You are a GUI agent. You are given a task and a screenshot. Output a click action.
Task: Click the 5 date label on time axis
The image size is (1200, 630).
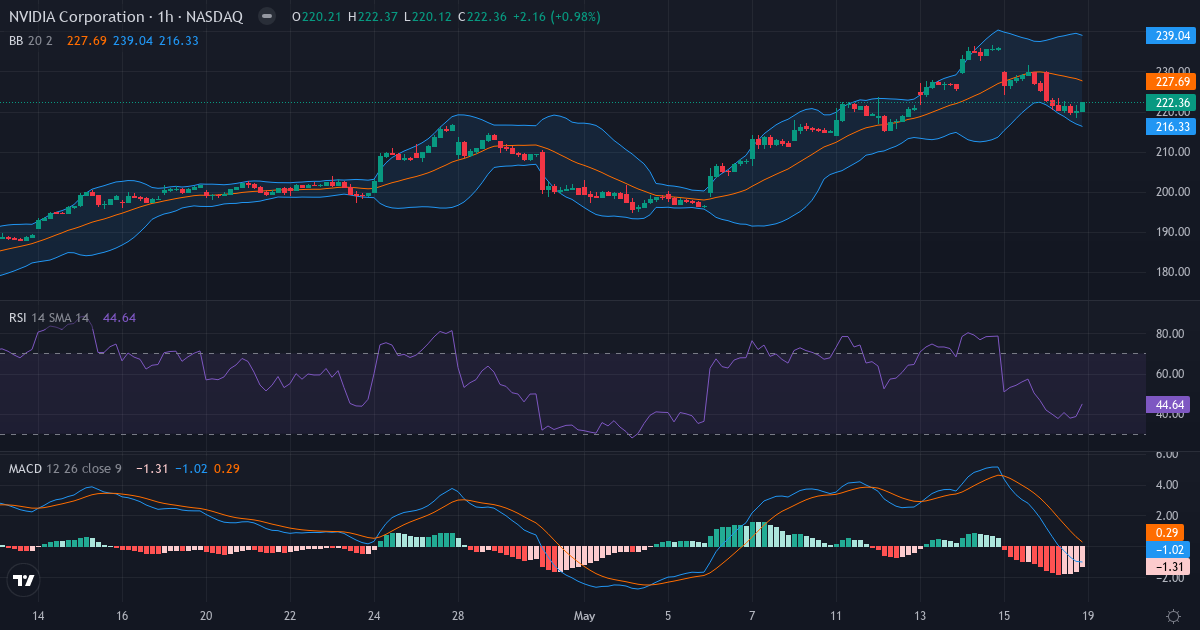(669, 616)
